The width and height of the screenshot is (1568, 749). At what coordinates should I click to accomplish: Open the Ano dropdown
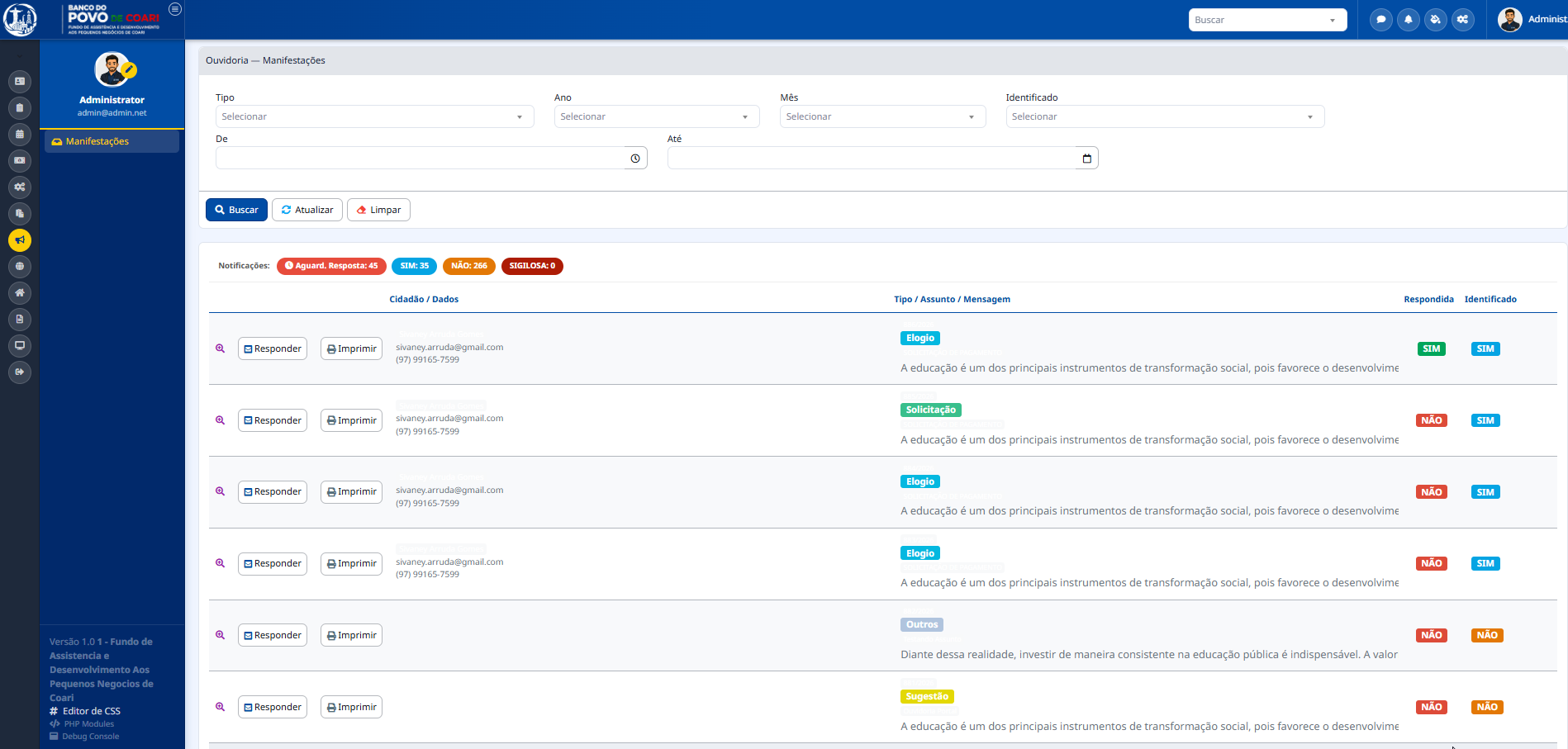tap(657, 116)
